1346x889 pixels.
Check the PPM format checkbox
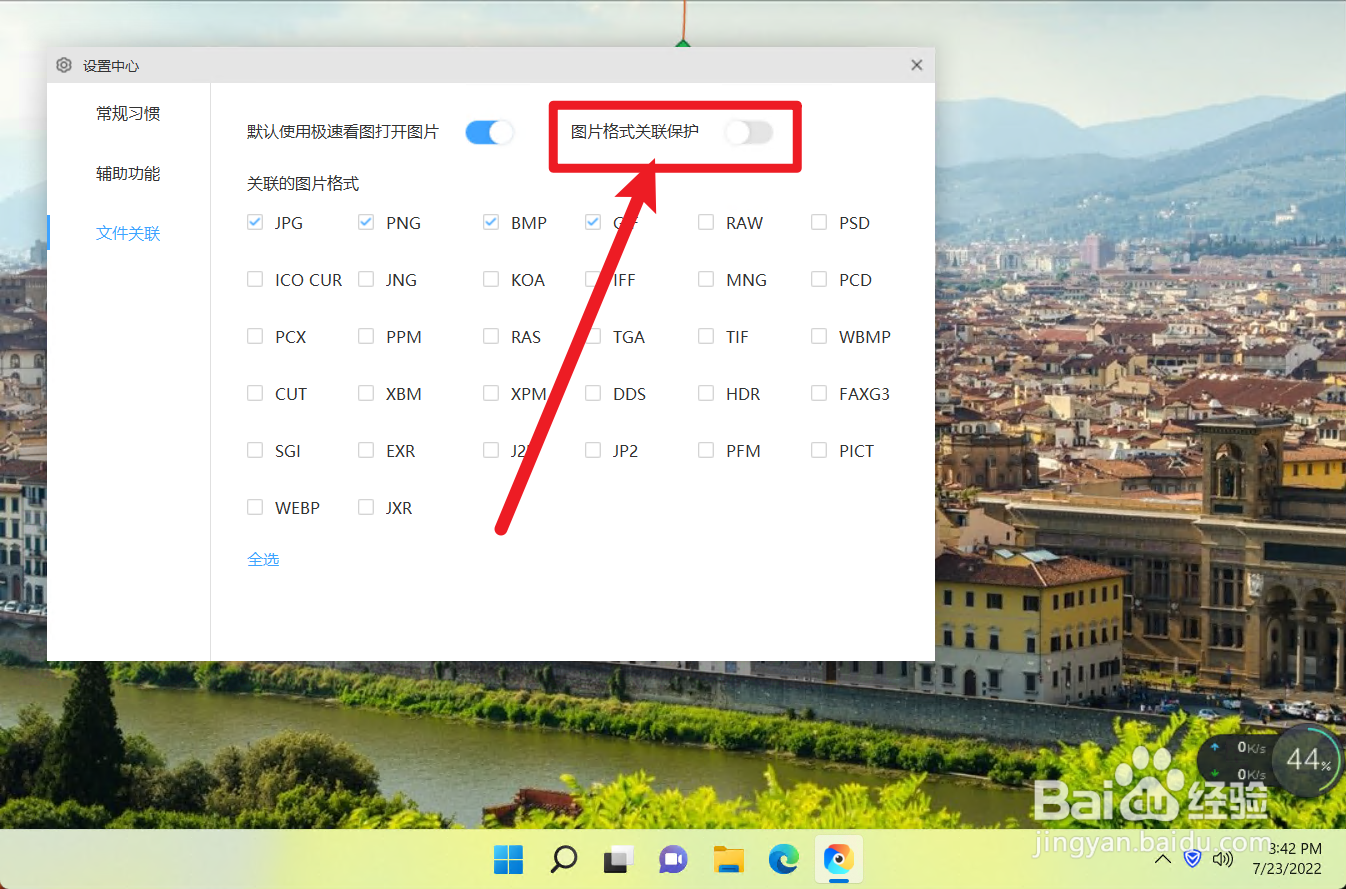point(366,336)
